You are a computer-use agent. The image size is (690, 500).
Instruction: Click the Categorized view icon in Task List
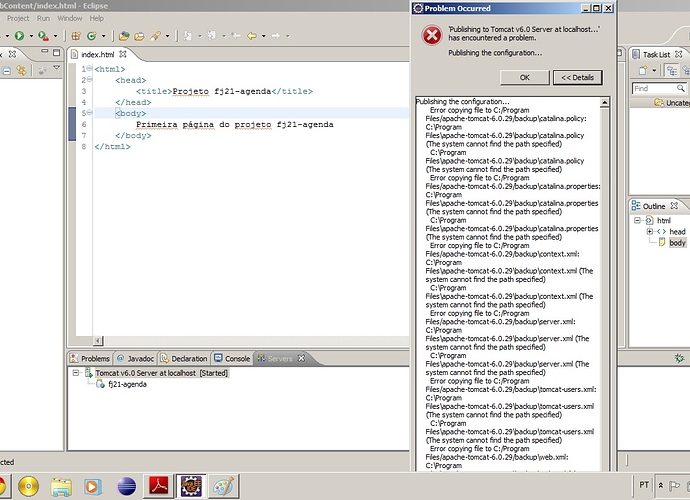[672, 70]
